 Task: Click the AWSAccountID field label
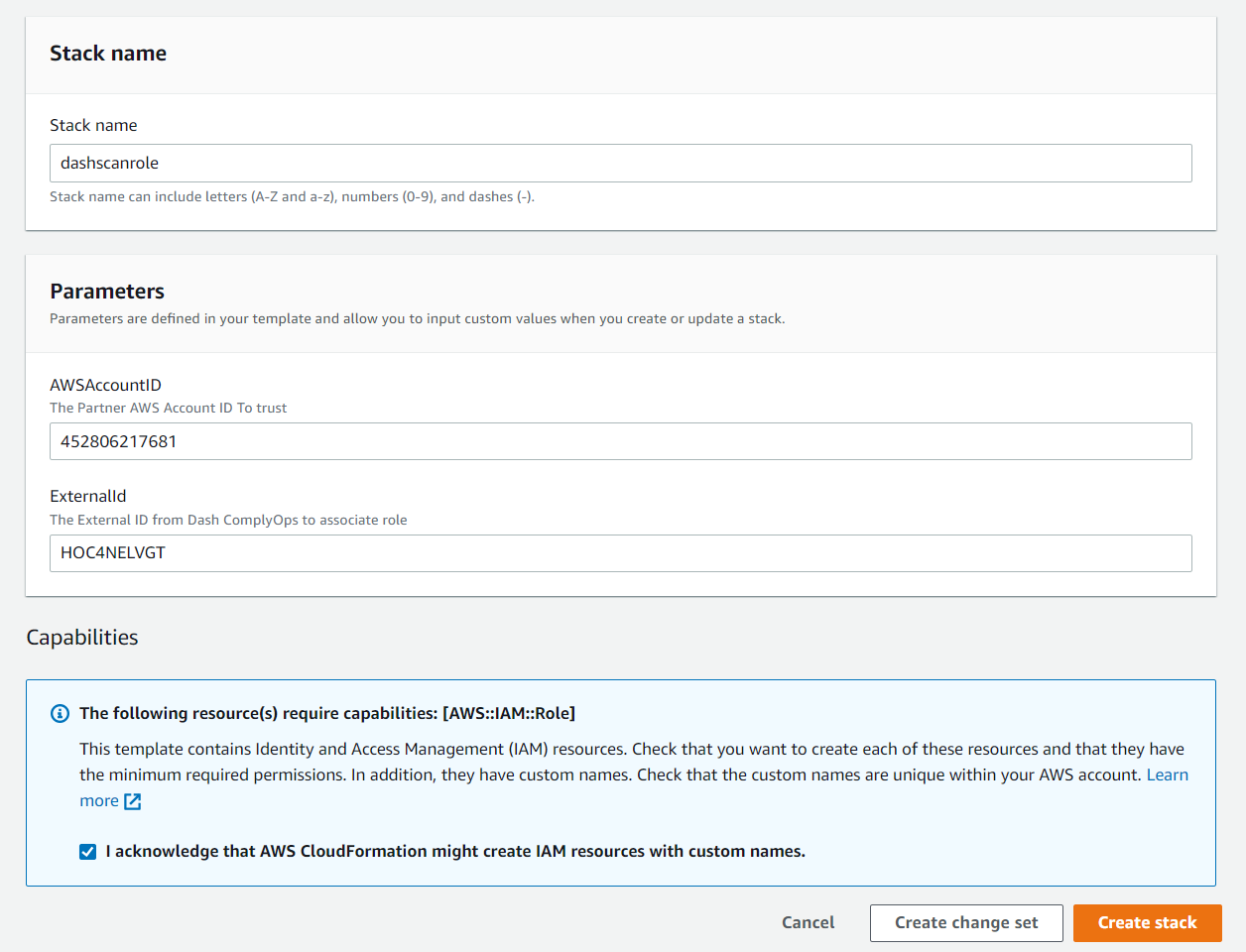[105, 386]
